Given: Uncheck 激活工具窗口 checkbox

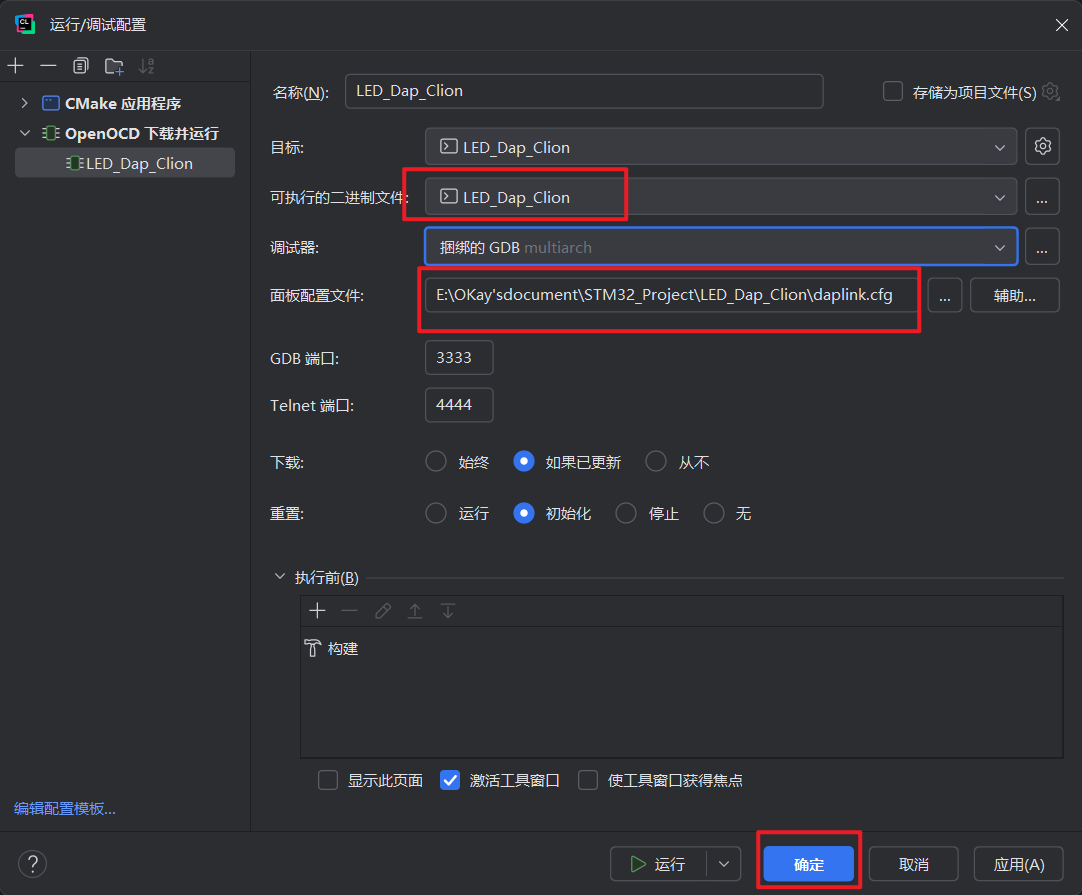Looking at the screenshot, I should click(450, 780).
